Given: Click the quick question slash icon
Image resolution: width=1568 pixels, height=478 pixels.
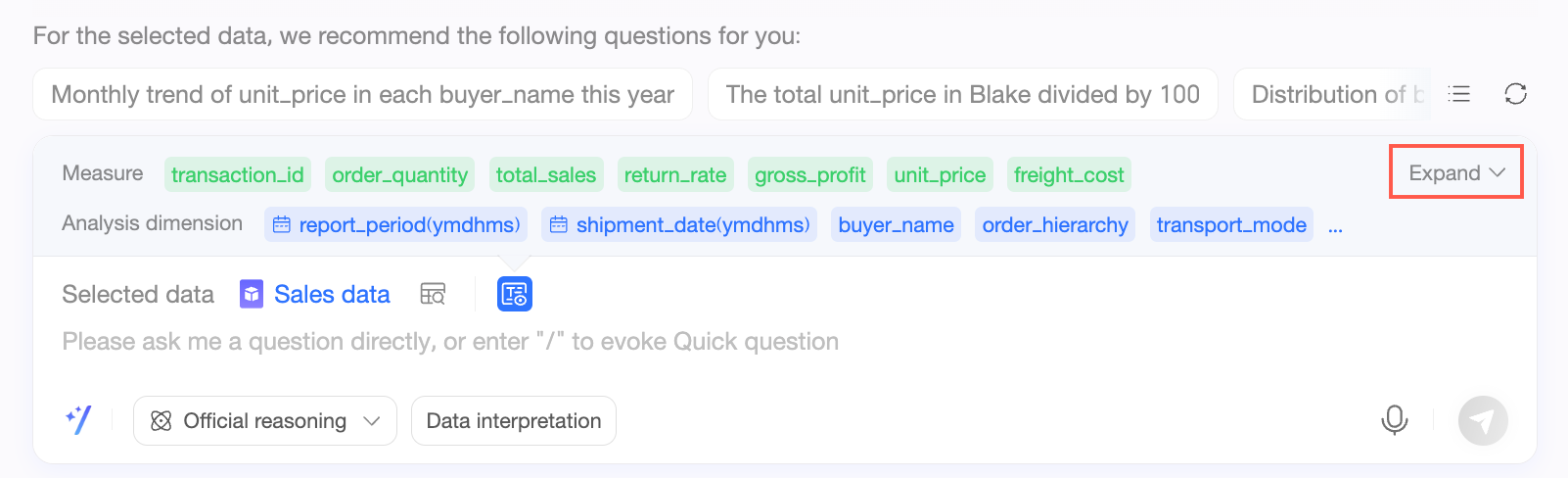Looking at the screenshot, I should point(78,420).
